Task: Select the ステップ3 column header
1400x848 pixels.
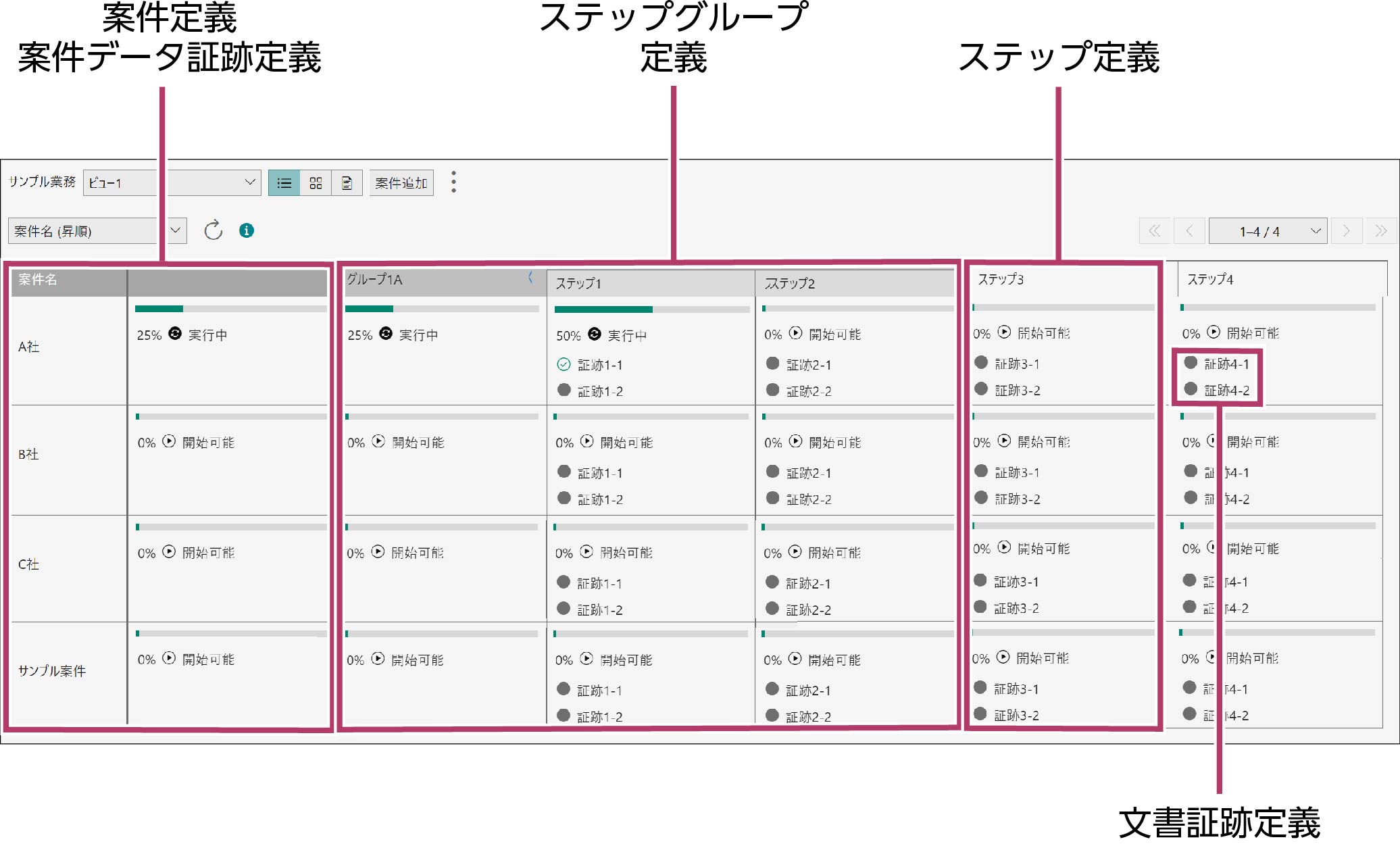Action: pos(1001,279)
